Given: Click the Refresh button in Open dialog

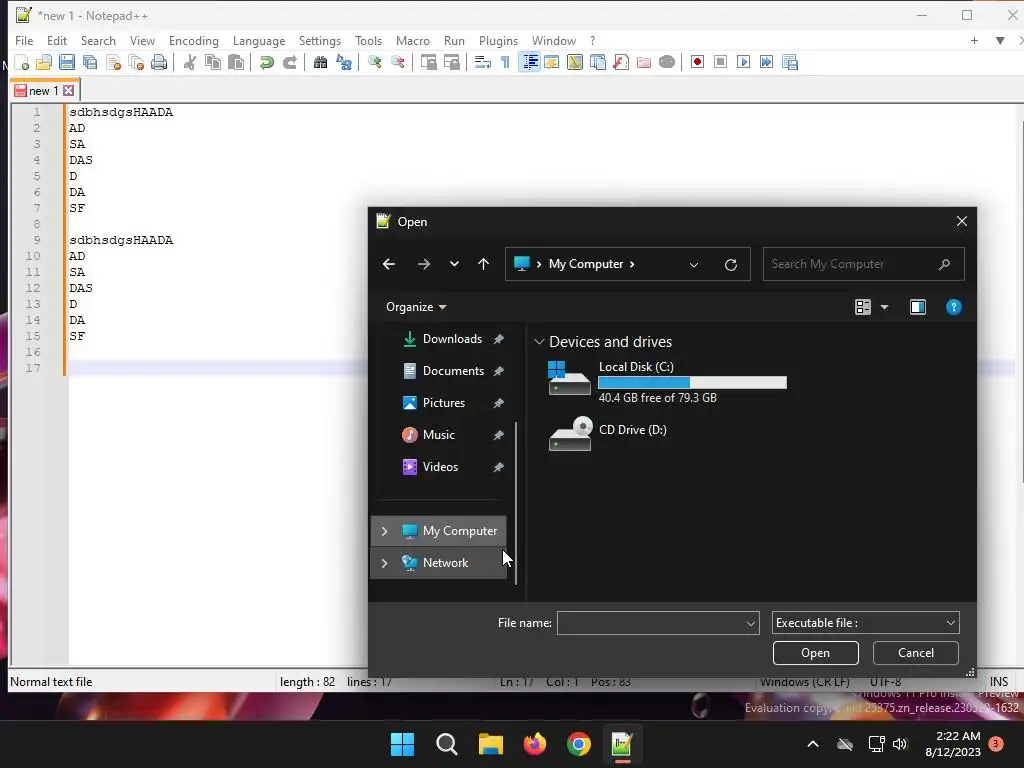Looking at the screenshot, I should click(x=731, y=264).
